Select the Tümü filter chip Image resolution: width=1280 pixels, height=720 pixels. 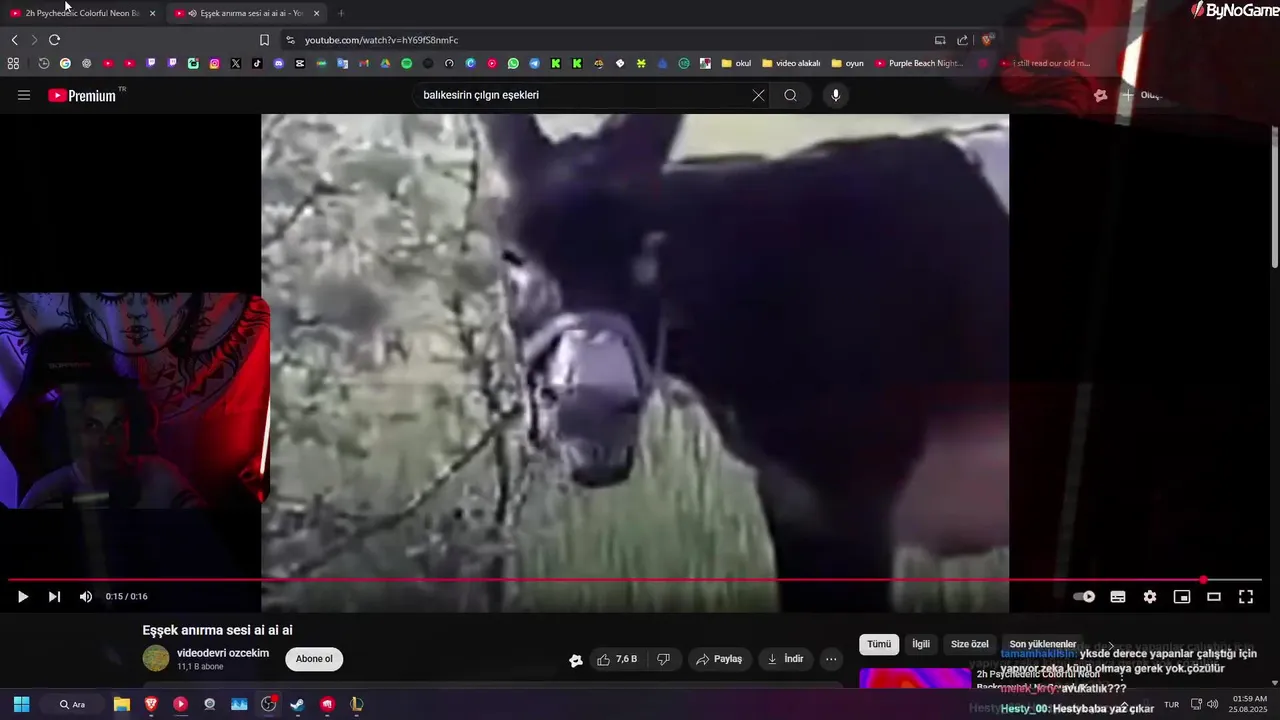[x=879, y=645]
